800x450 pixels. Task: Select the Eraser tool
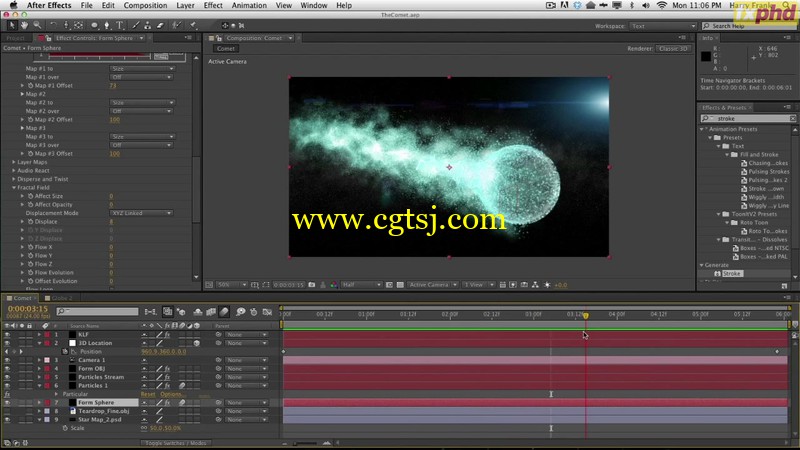tap(160, 25)
